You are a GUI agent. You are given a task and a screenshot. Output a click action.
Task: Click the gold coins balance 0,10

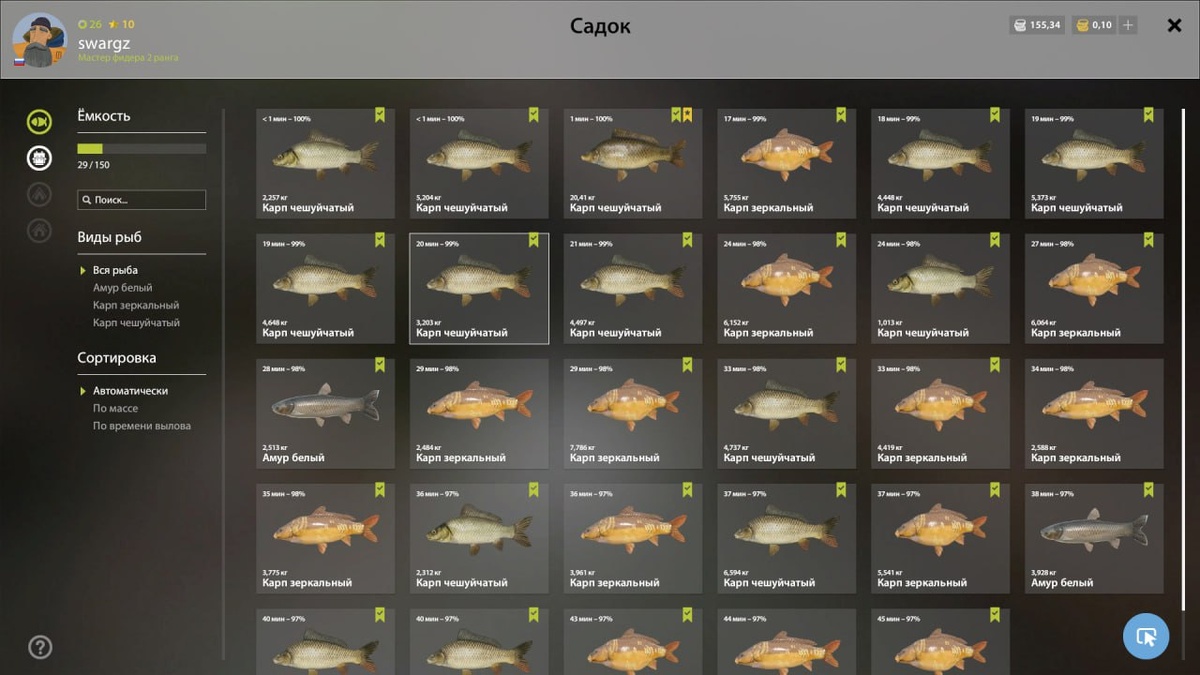coord(1093,25)
